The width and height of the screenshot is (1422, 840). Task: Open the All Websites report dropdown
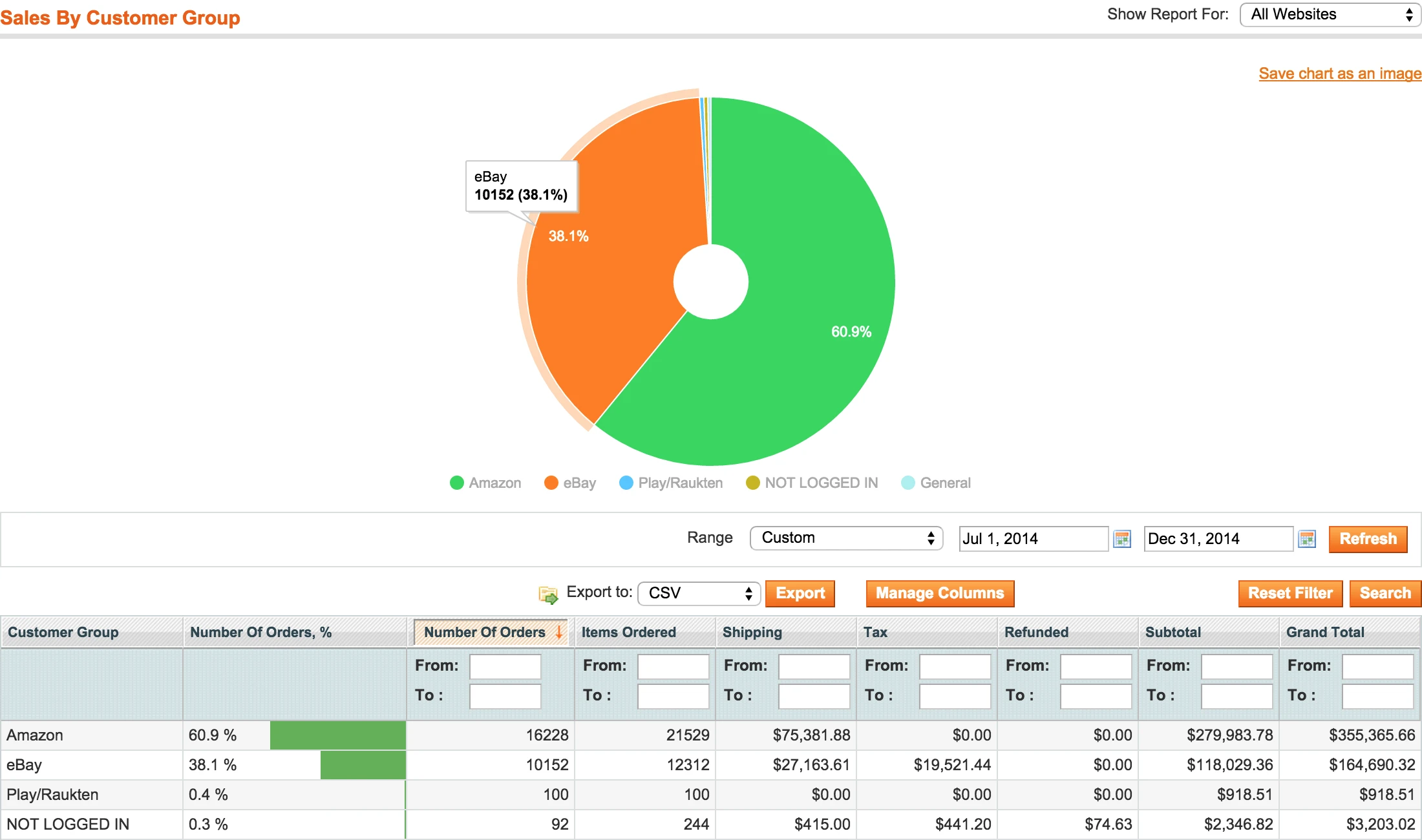(1329, 14)
